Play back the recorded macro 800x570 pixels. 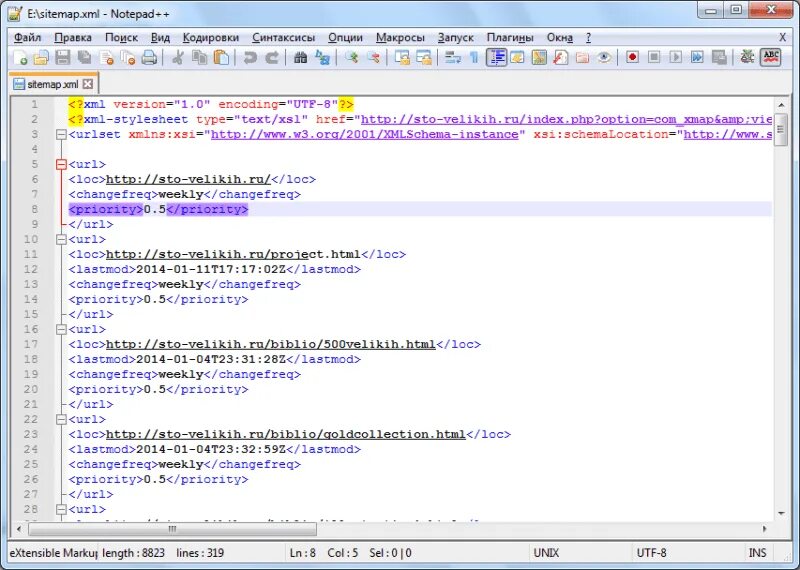(x=676, y=57)
